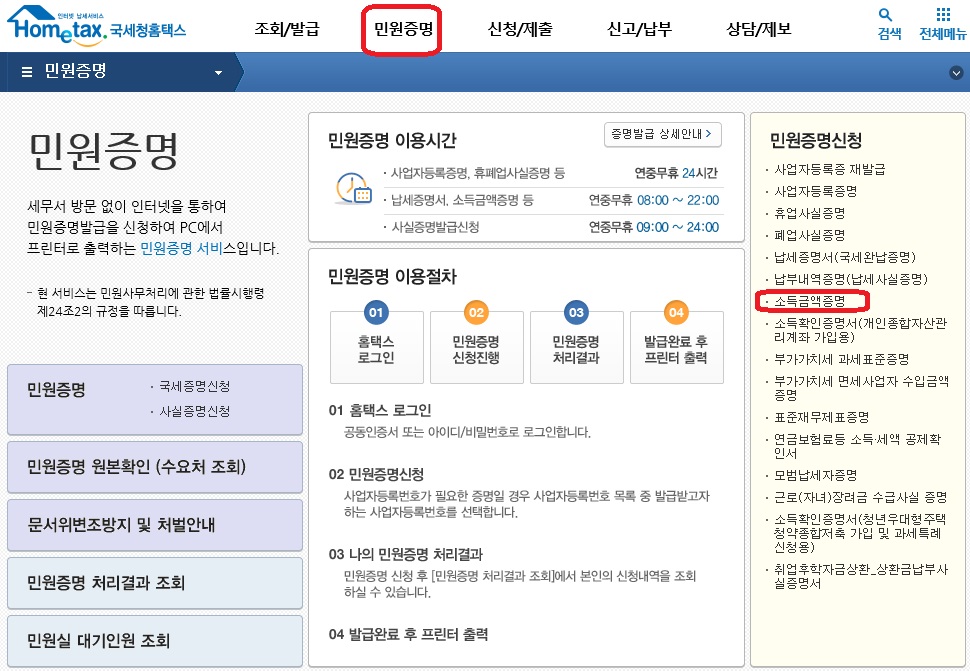The width and height of the screenshot is (970, 671).
Task: Open 부가가치세 면세사업자 수입금액증명 link
Action: [x=861, y=388]
